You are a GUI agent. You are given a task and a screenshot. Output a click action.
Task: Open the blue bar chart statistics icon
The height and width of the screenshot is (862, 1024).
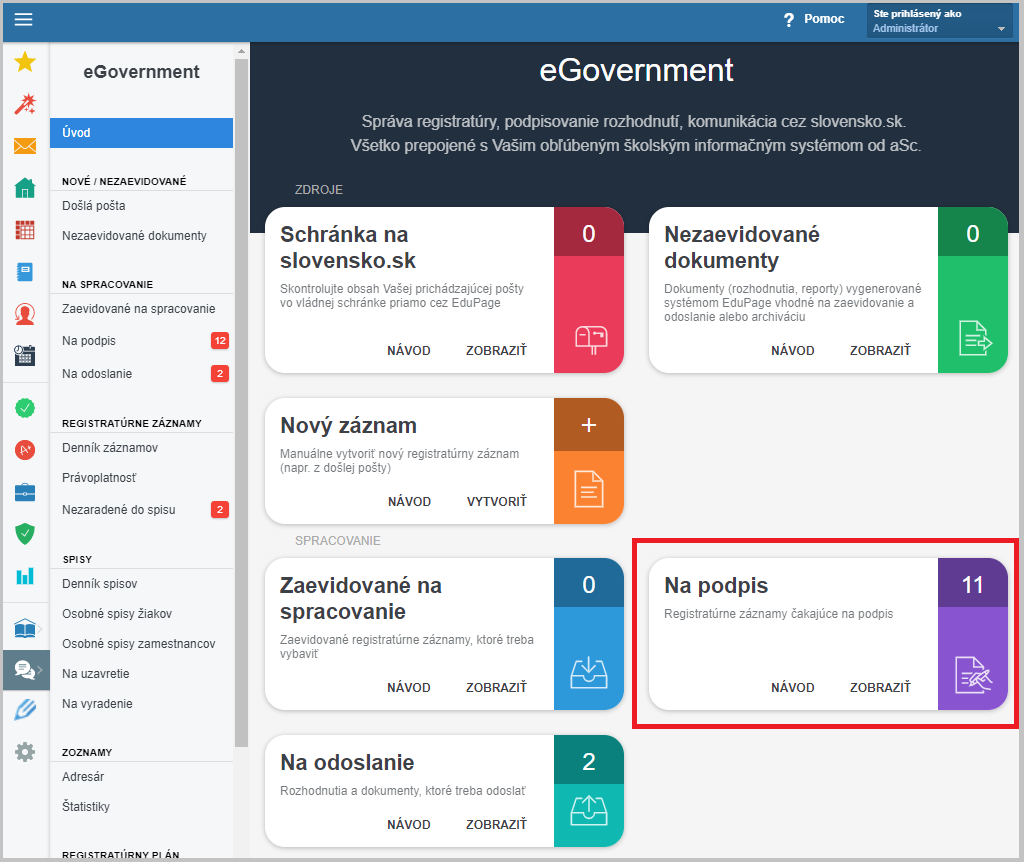[x=25, y=576]
